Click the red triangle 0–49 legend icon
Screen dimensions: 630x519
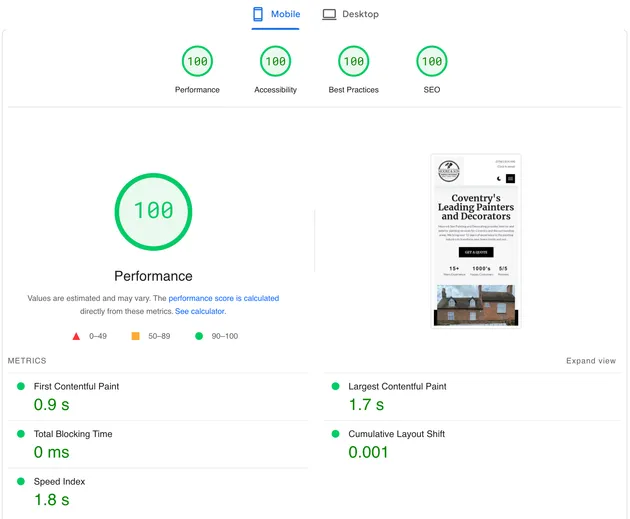coord(76,336)
